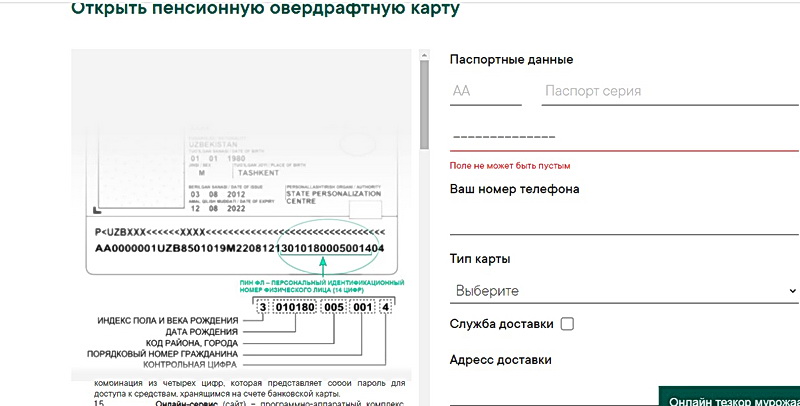The height and width of the screenshot is (406, 800).
Task: Click the green circled PINFL number in passport
Action: [331, 247]
